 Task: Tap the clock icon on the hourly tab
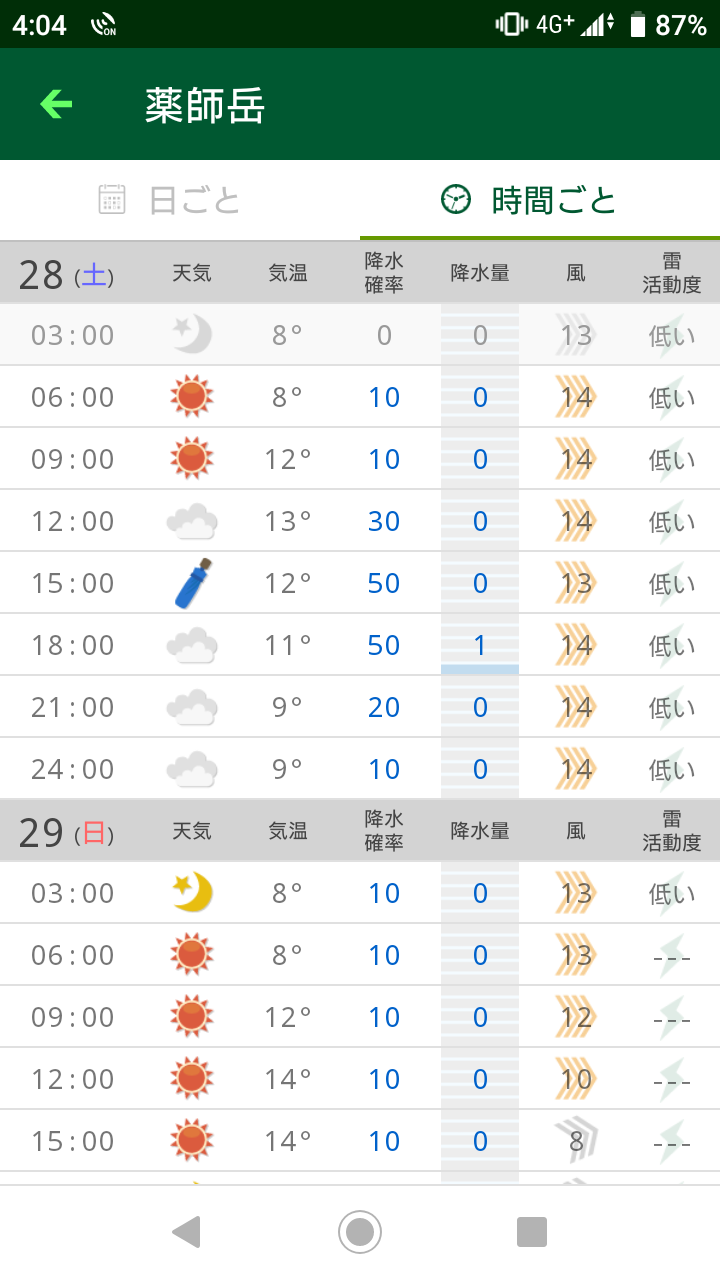coord(455,200)
